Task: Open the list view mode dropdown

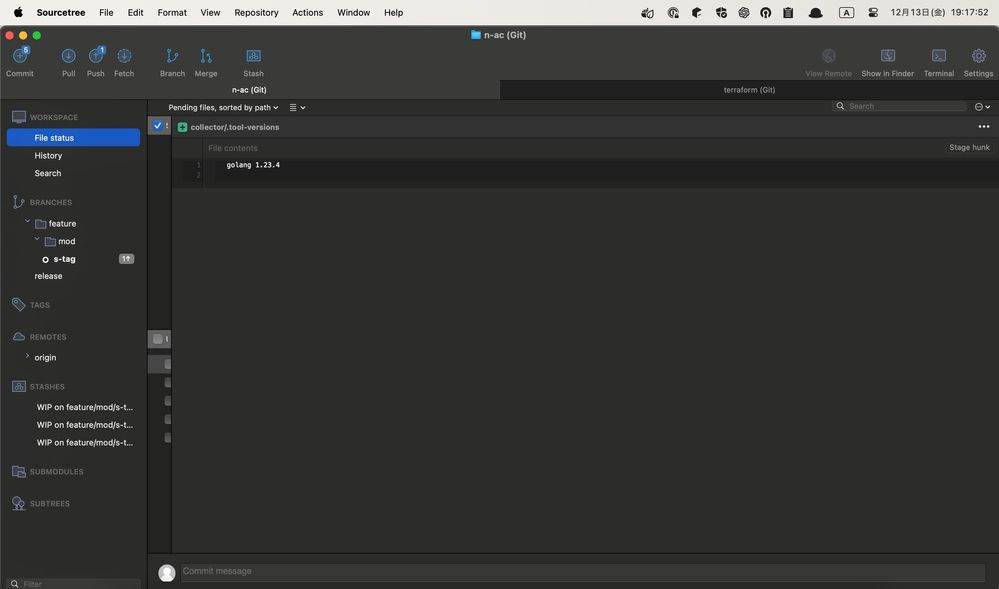Action: [298, 108]
